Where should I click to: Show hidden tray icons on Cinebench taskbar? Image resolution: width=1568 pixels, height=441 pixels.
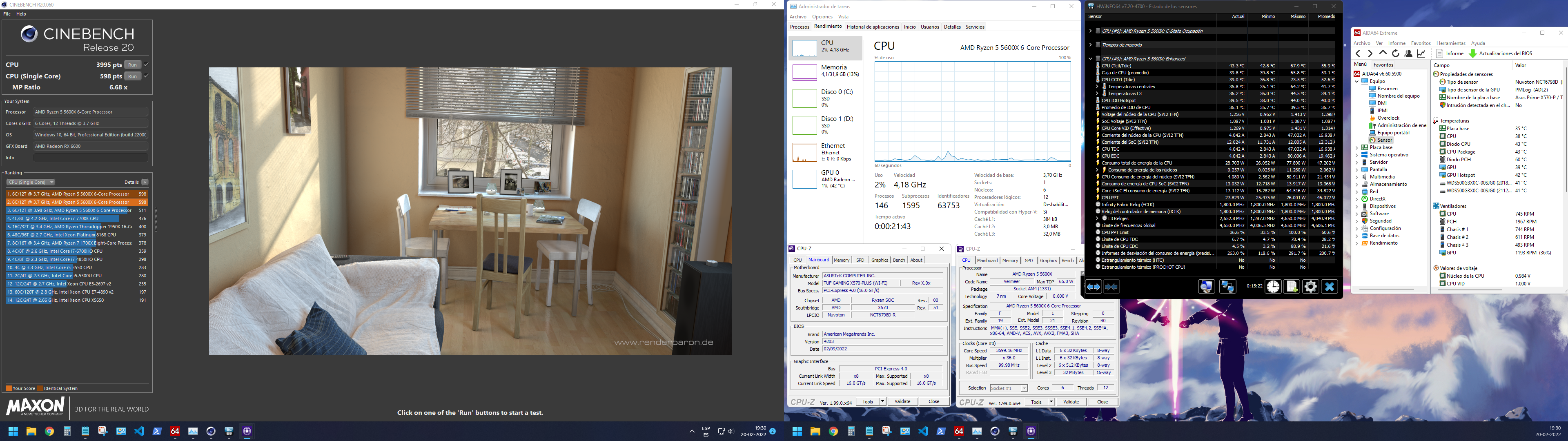click(x=691, y=431)
